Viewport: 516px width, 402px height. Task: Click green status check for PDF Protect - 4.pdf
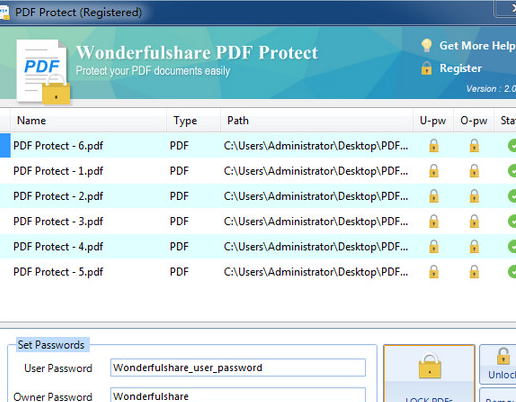512,247
